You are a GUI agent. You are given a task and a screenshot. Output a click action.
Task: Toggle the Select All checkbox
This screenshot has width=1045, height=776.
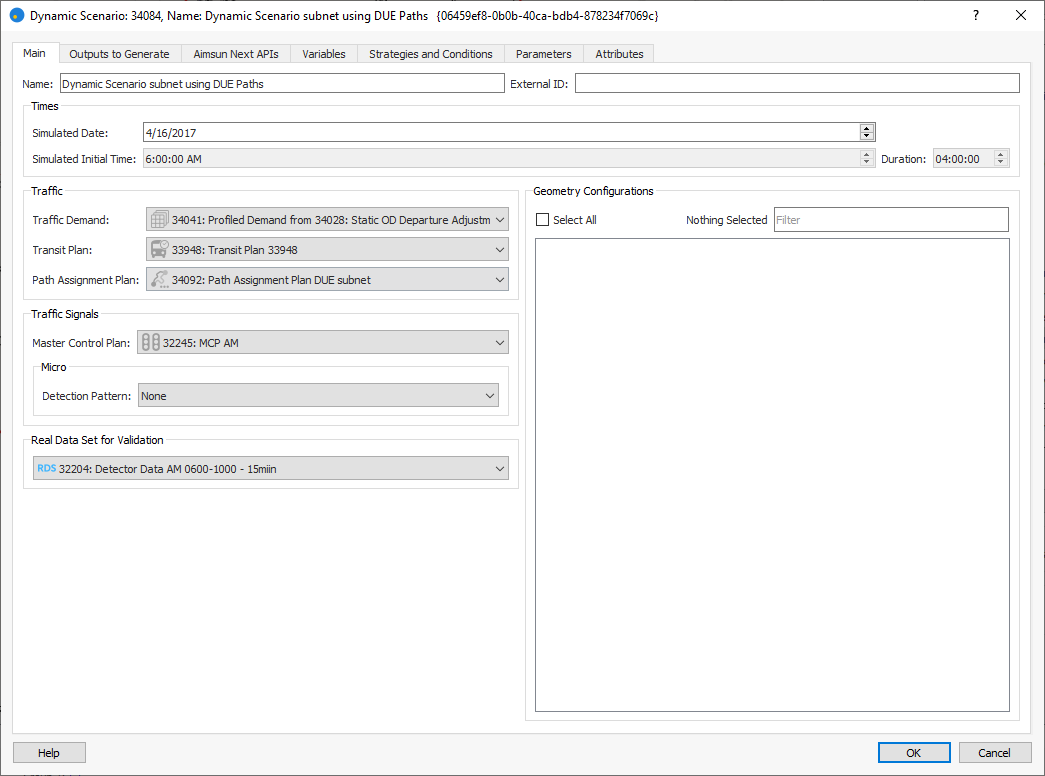[x=543, y=220]
